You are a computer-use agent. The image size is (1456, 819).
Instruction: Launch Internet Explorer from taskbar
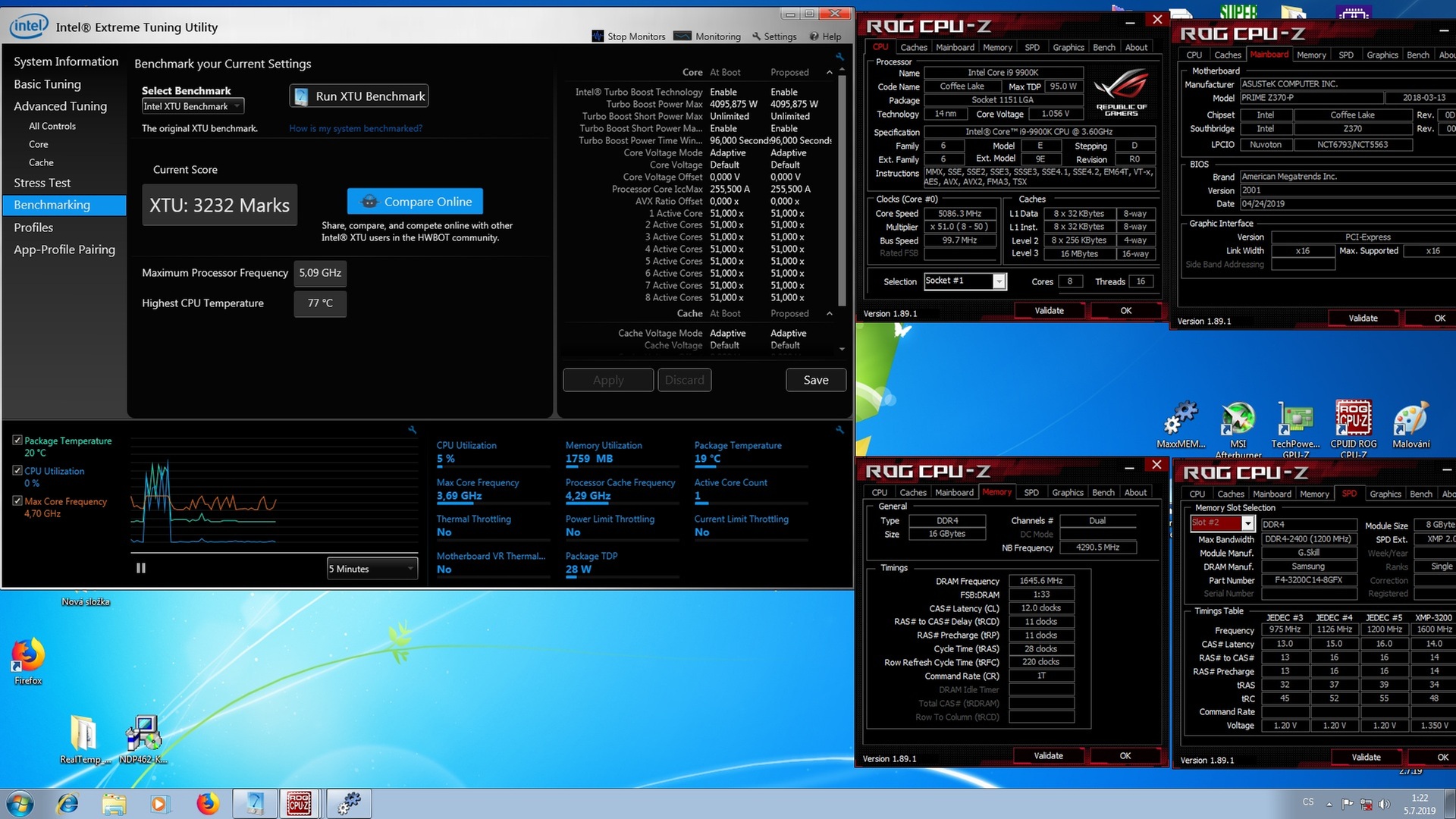coord(68,804)
